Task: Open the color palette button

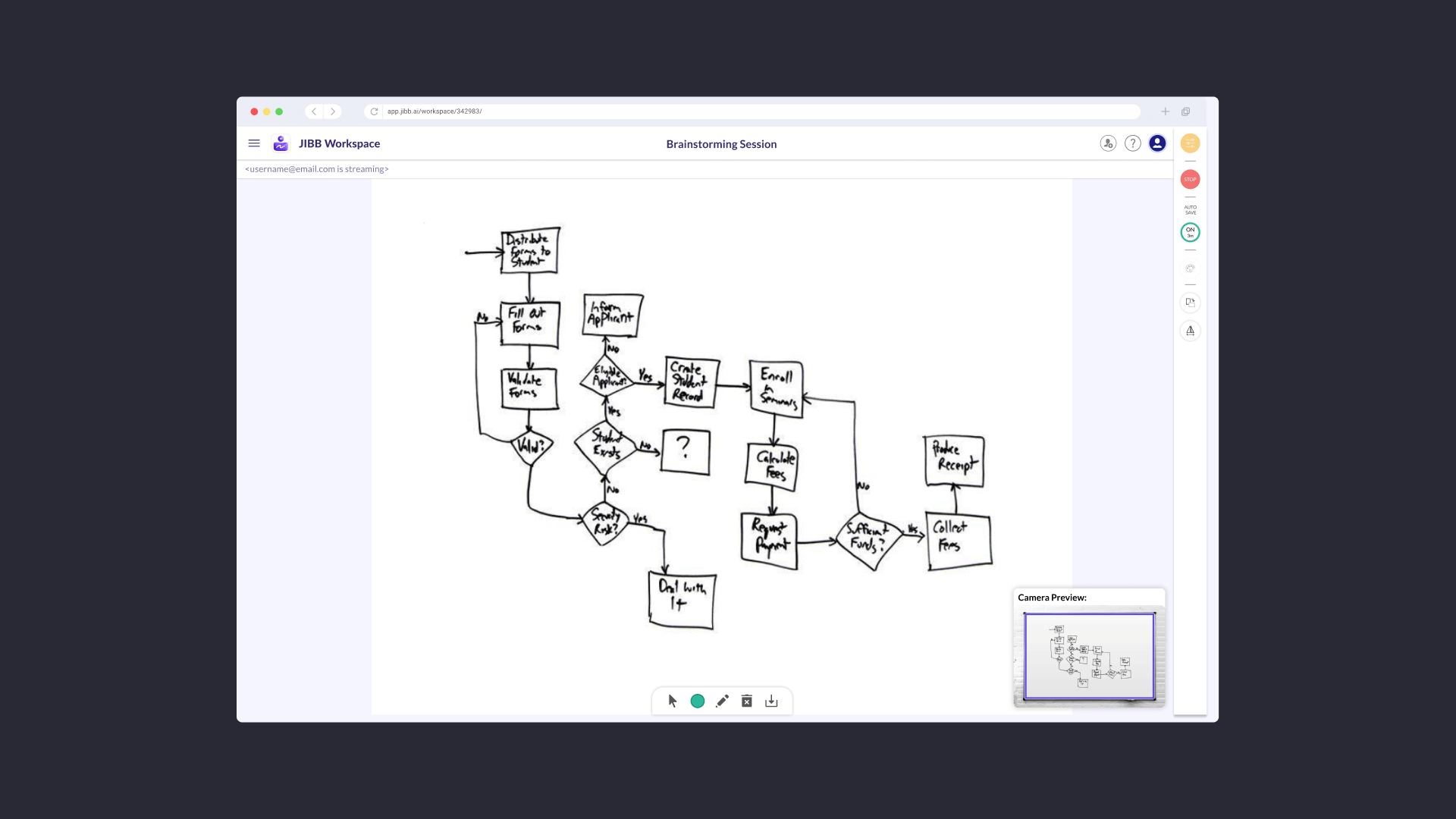Action: tap(1190, 268)
